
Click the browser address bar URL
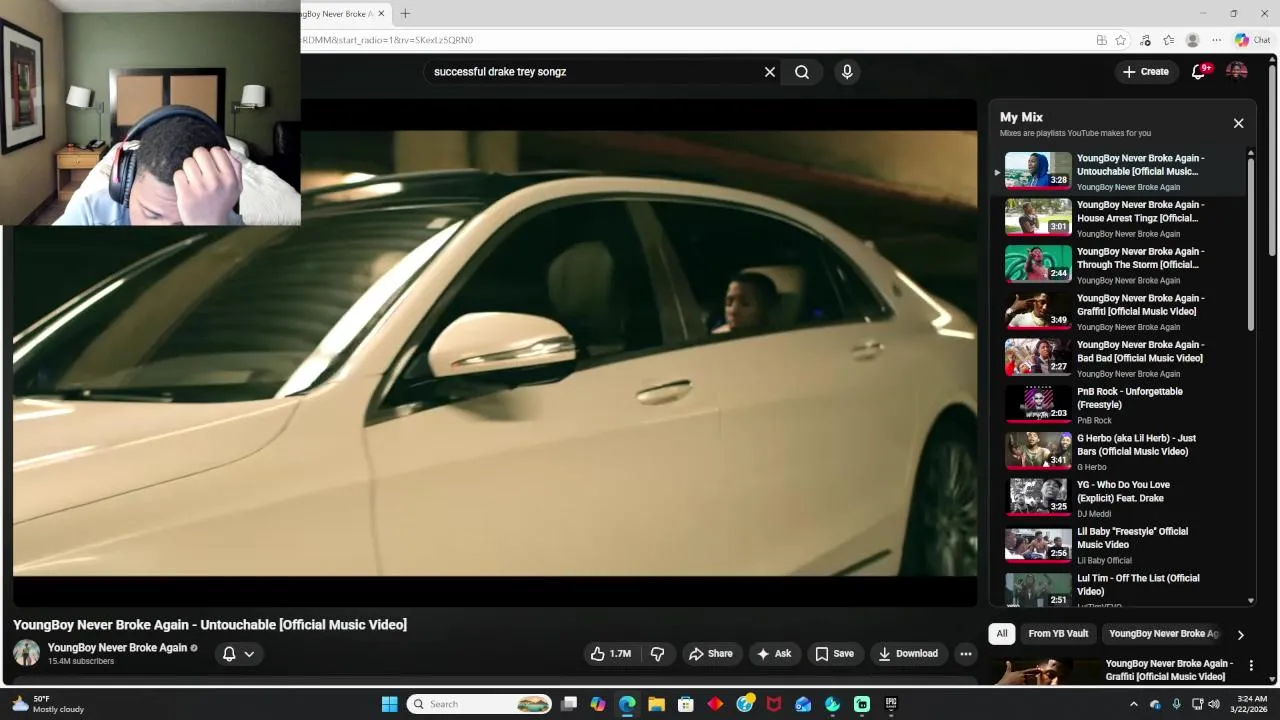[389, 40]
